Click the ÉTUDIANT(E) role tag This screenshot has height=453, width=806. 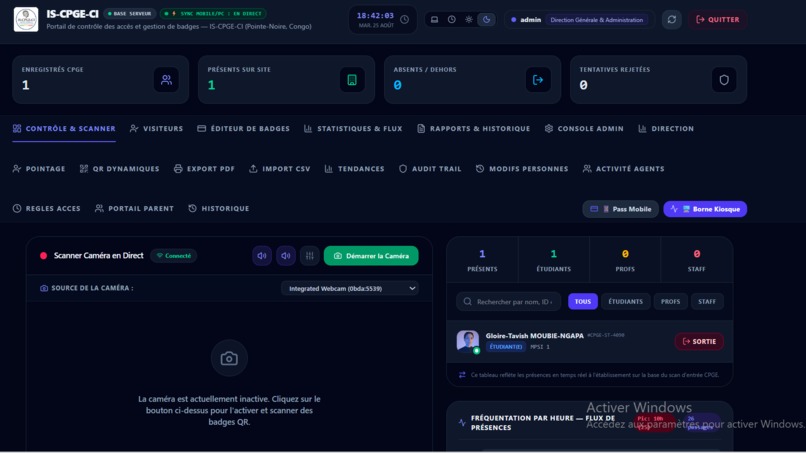pyautogui.click(x=506, y=347)
